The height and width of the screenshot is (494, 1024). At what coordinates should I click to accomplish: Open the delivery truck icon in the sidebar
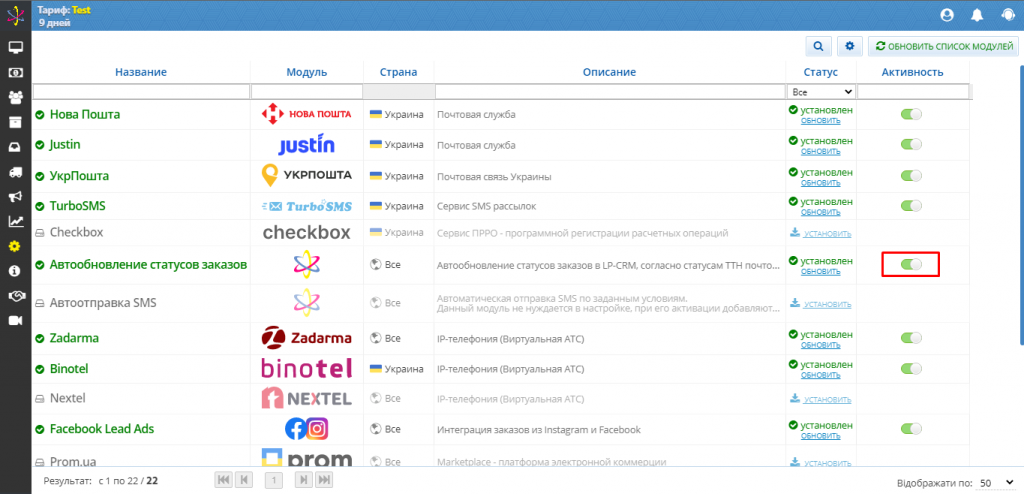pyautogui.click(x=16, y=172)
